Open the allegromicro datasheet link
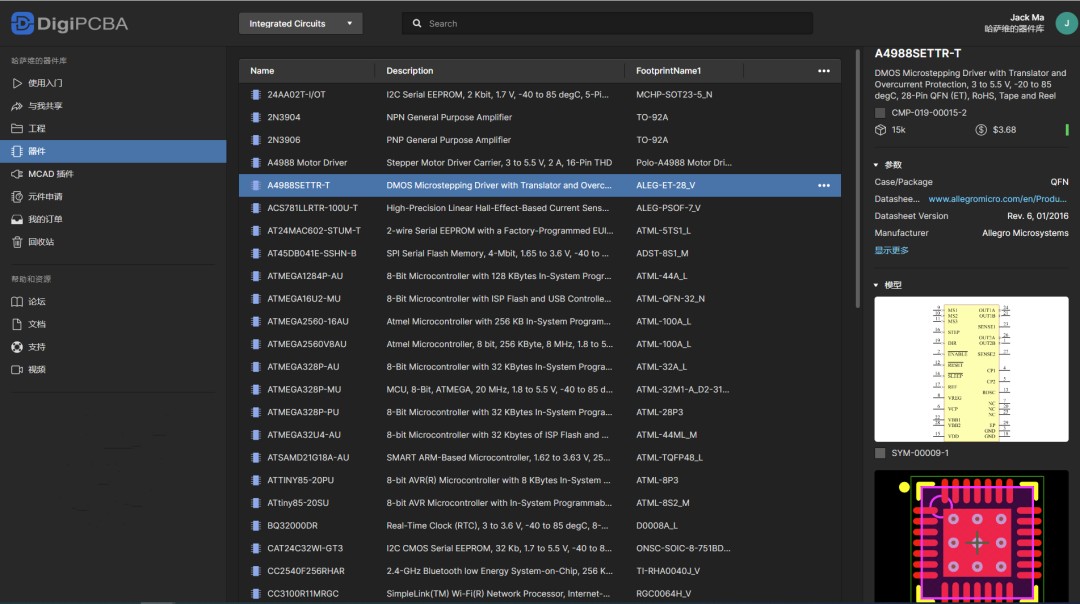This screenshot has width=1080, height=604. (x=998, y=199)
